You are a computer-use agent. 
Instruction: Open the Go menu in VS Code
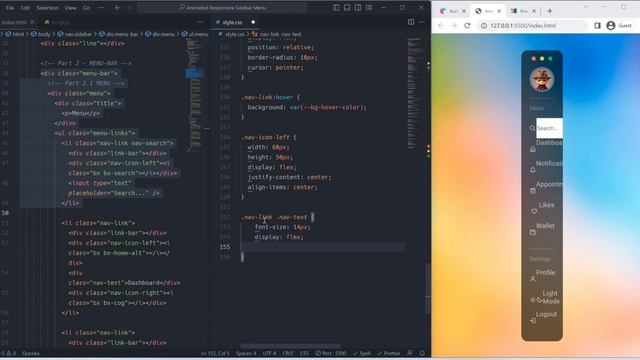86,8
